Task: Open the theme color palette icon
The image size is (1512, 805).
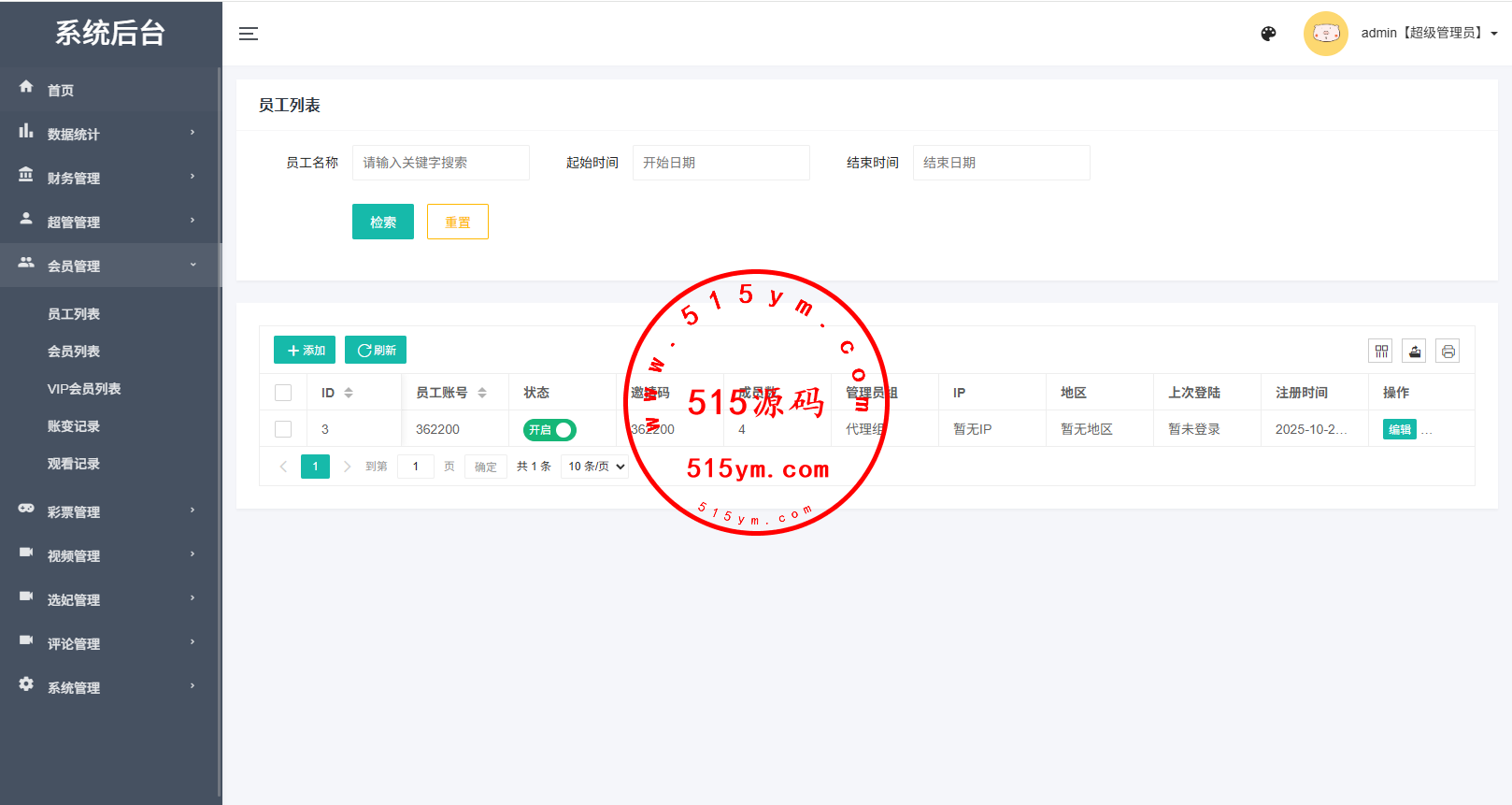Action: pos(1268,34)
